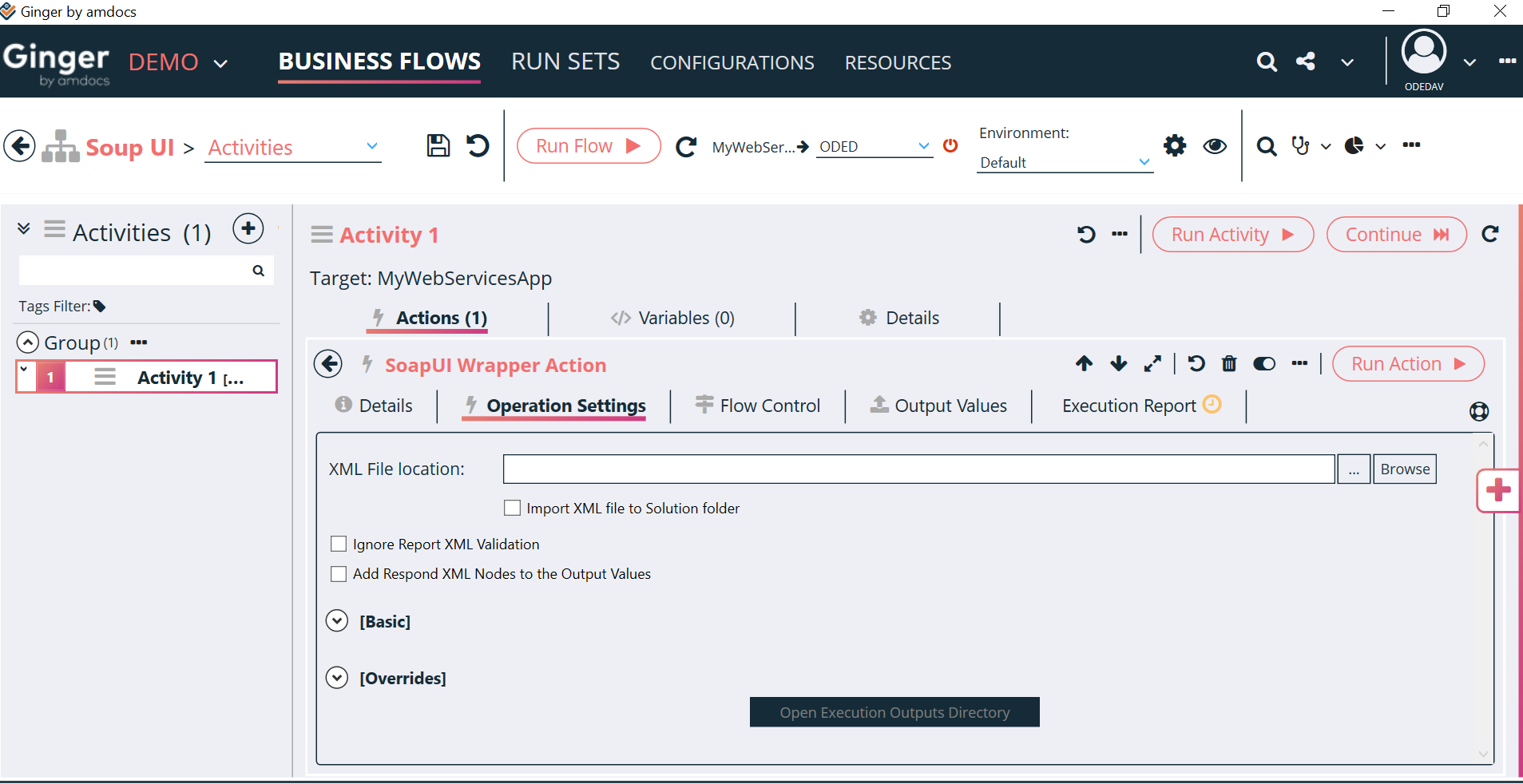This screenshot has height=784, width=1523.
Task: Click the Run Flow button
Action: (x=589, y=146)
